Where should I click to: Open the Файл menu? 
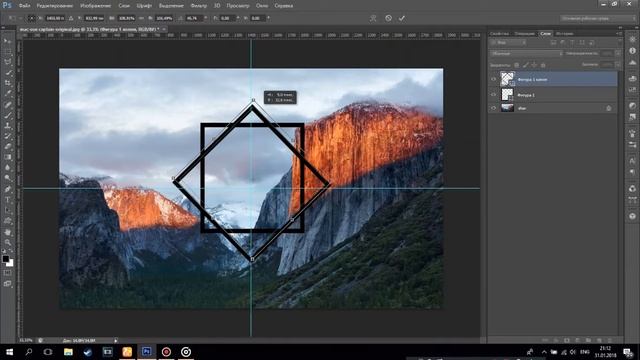tap(24, 6)
